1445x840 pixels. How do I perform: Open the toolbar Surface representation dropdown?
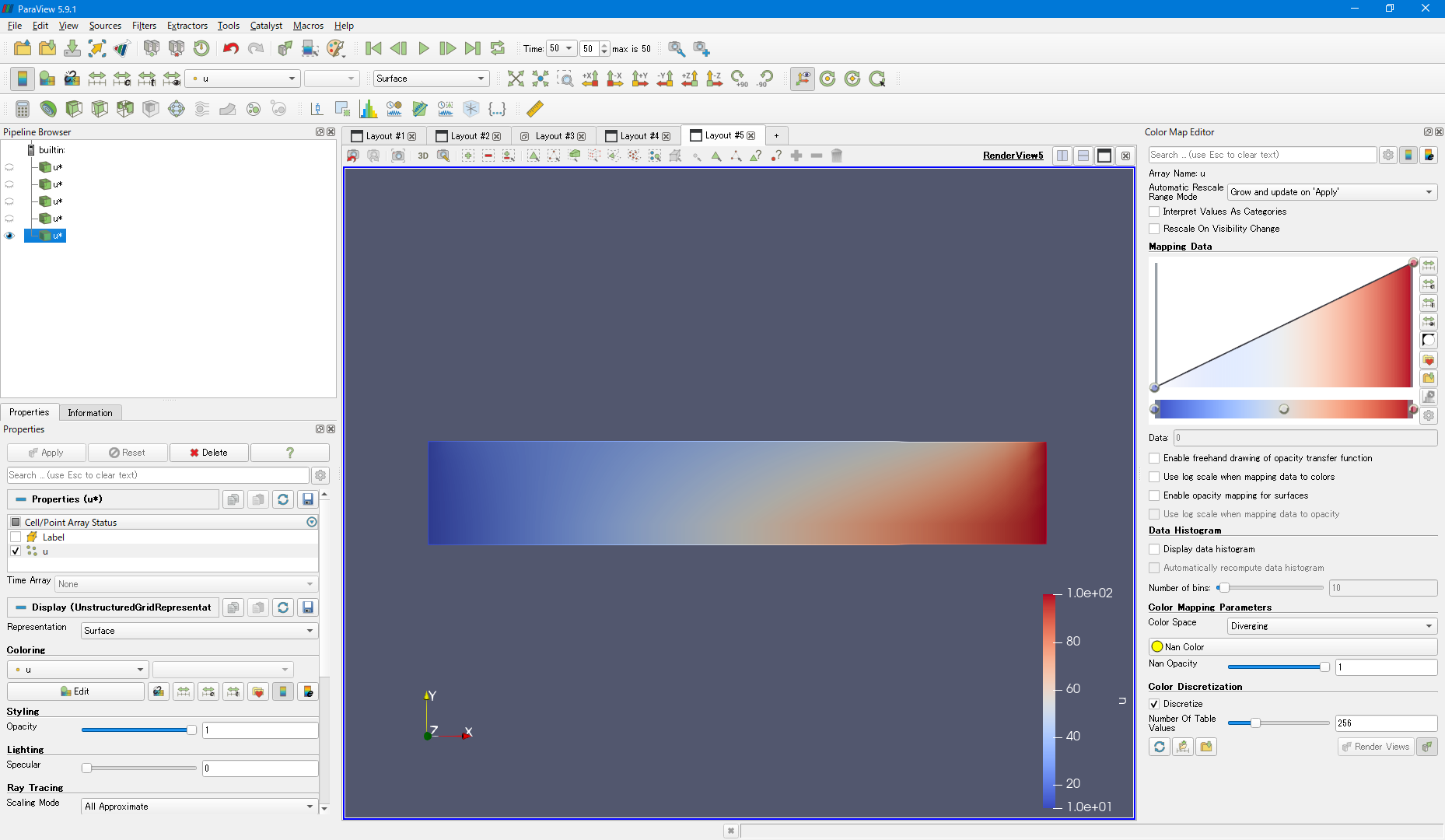[x=431, y=79]
